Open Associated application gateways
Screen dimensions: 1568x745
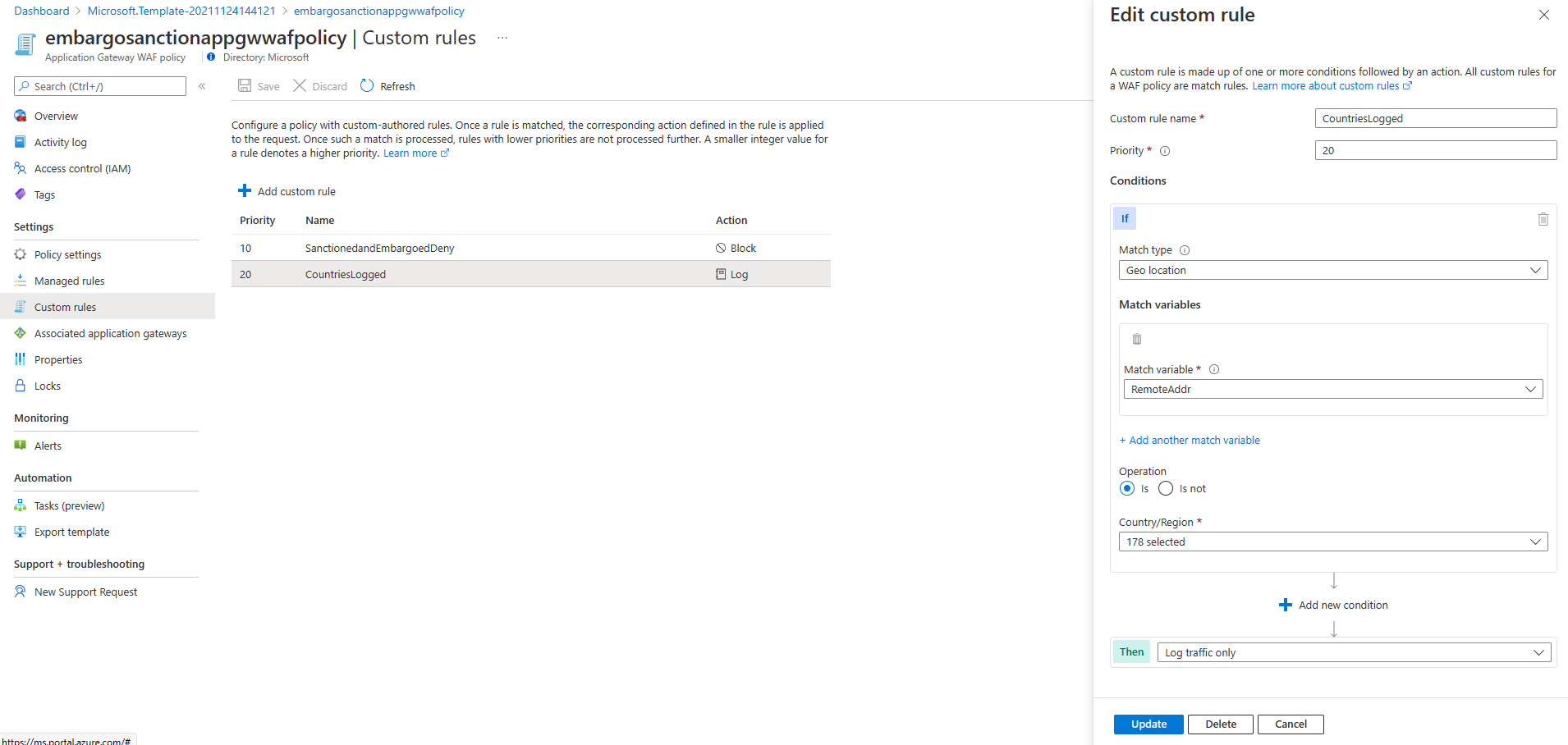[110, 333]
